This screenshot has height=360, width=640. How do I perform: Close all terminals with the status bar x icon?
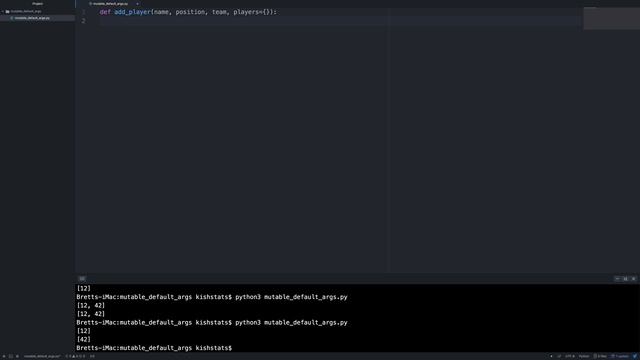coord(17,356)
